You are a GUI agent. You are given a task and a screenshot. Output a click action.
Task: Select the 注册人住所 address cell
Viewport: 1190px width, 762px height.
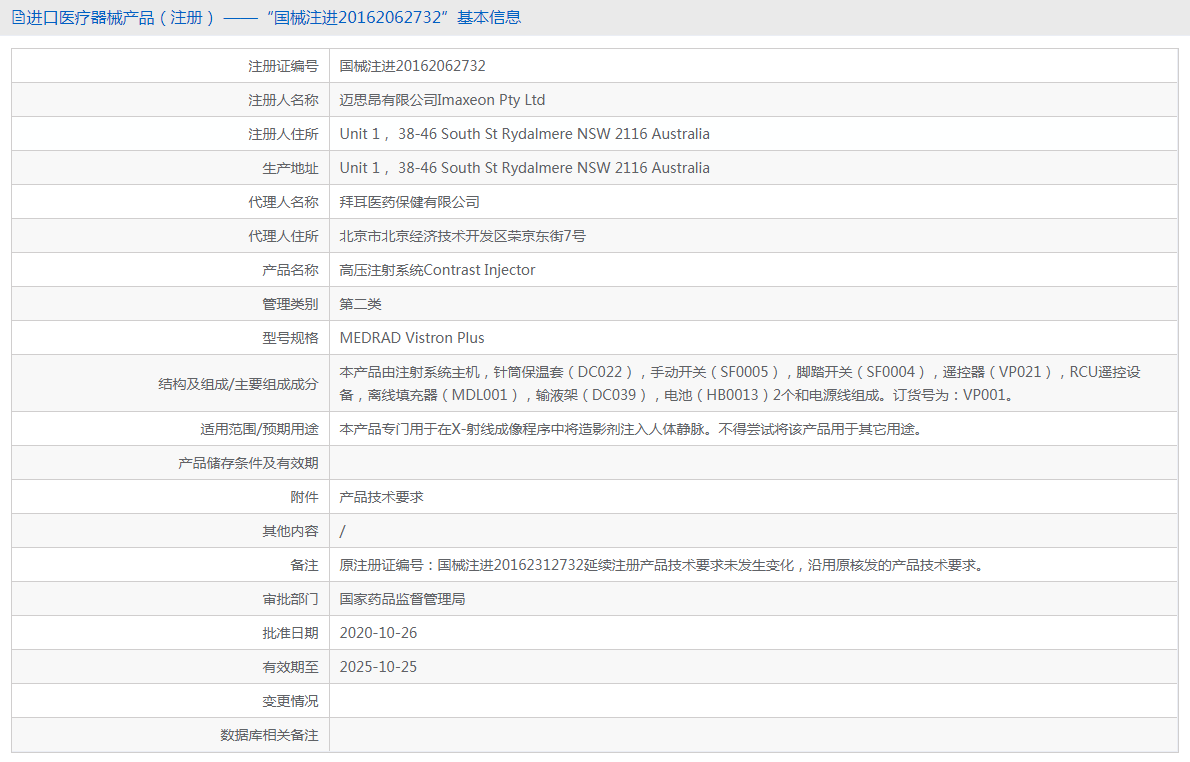point(524,133)
